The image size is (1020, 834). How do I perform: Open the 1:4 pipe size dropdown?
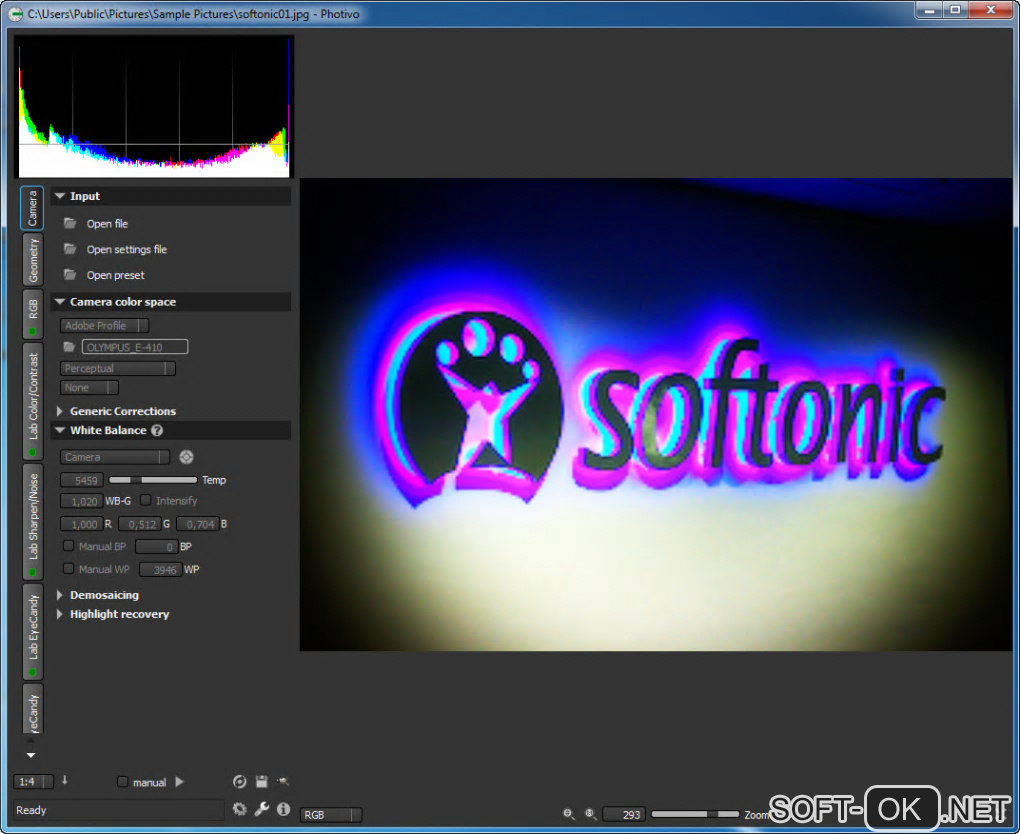(33, 781)
